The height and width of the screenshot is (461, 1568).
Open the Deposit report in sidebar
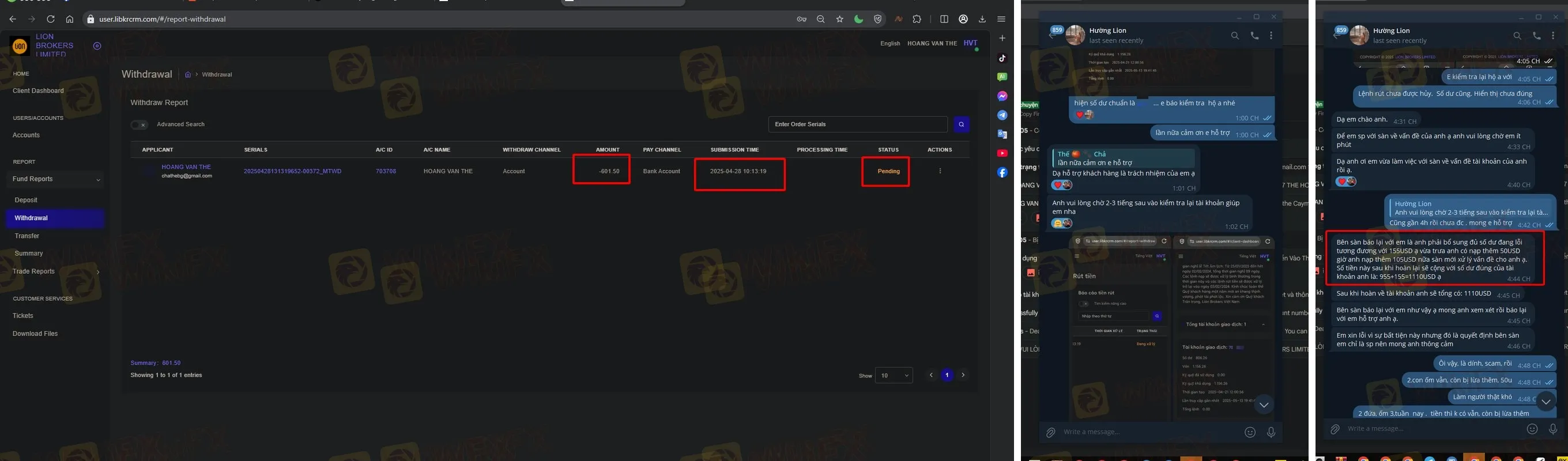click(26, 200)
